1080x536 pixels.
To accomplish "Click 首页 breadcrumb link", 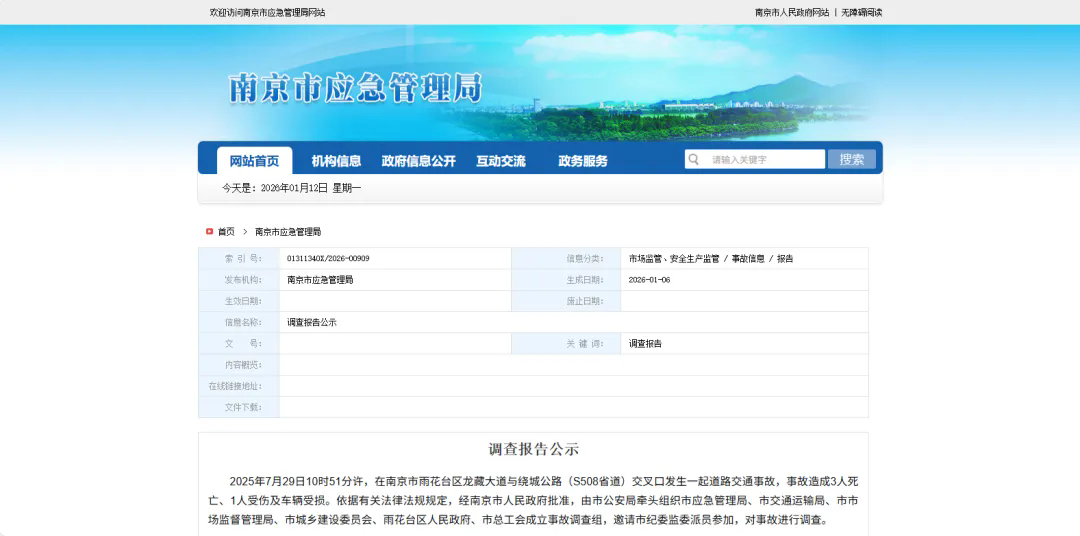I will pyautogui.click(x=226, y=231).
